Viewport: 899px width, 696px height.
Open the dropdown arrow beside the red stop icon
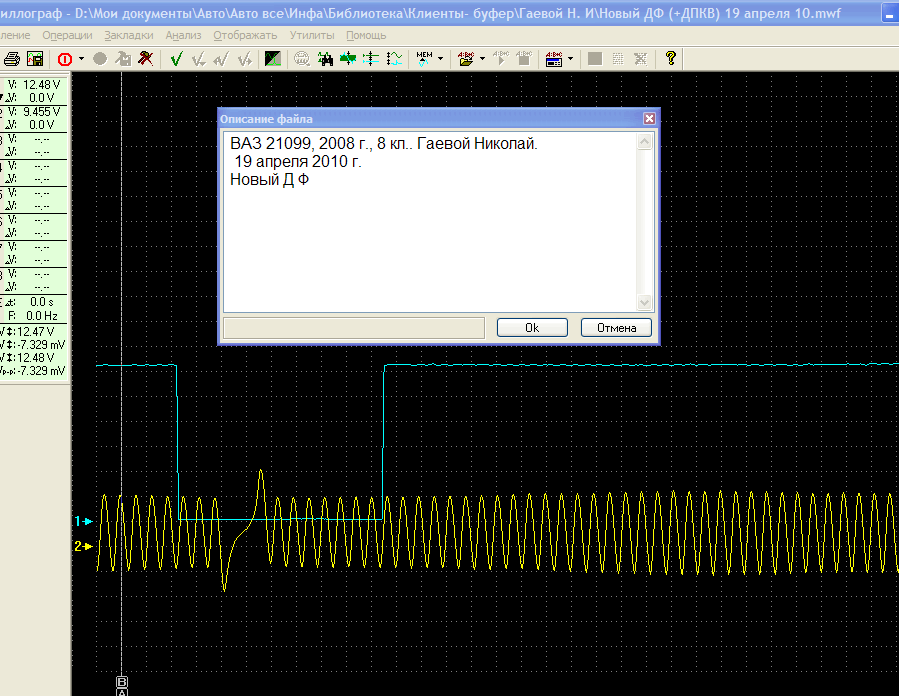click(81, 58)
